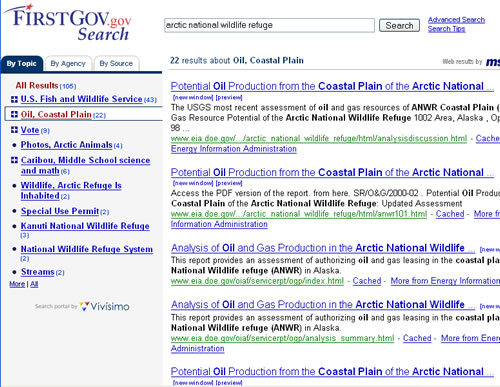Open analysisdiscussion.html URL link
The width and height of the screenshot is (500, 387).
pos(319,138)
